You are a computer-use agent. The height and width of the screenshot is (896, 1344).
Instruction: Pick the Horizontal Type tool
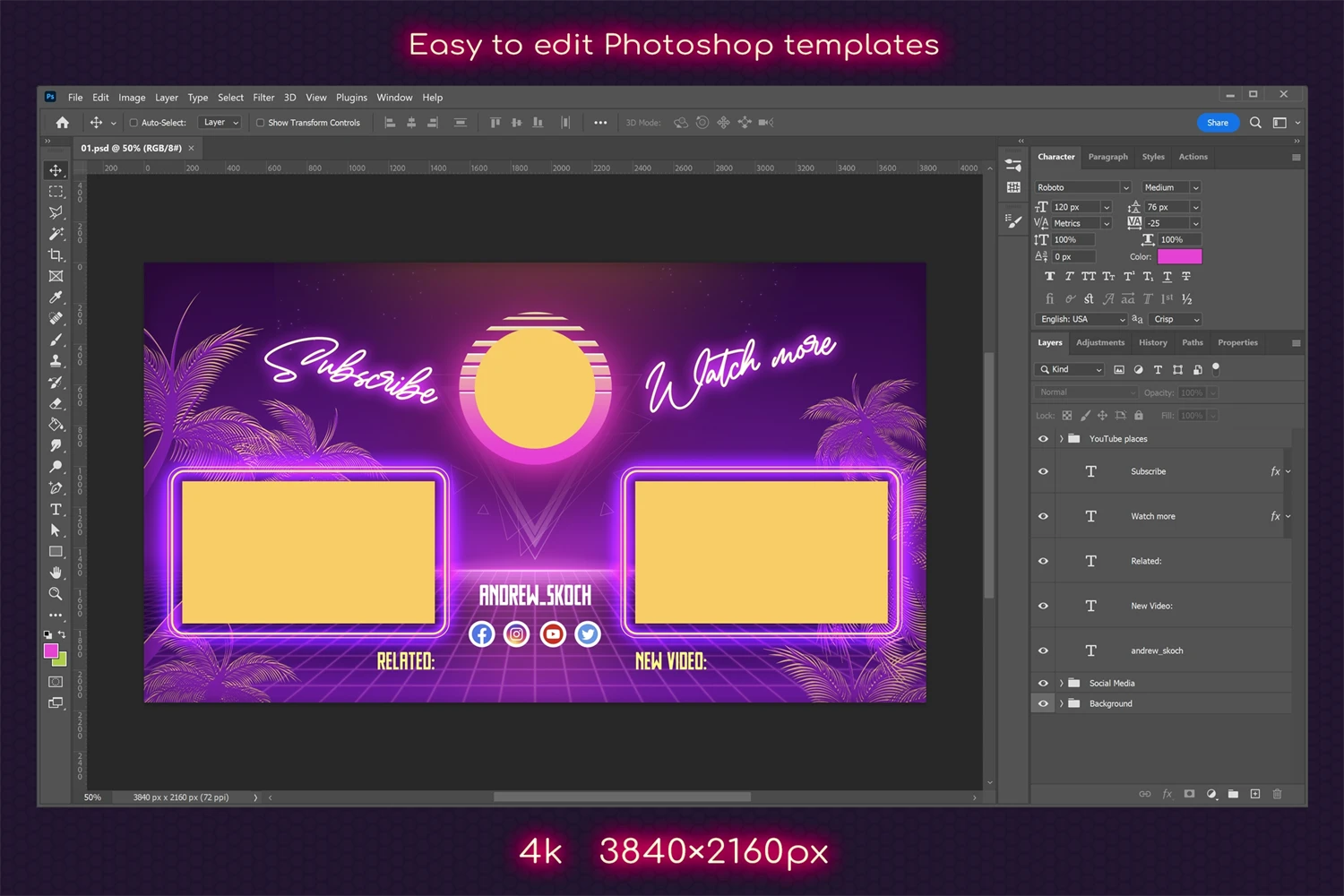pos(56,509)
